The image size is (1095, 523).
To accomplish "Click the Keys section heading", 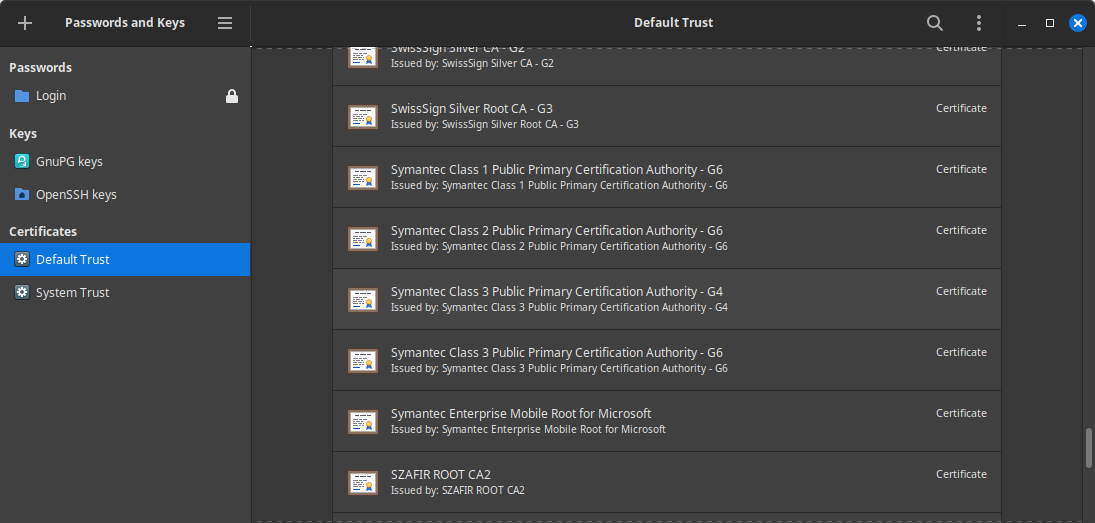I will pos(23,133).
